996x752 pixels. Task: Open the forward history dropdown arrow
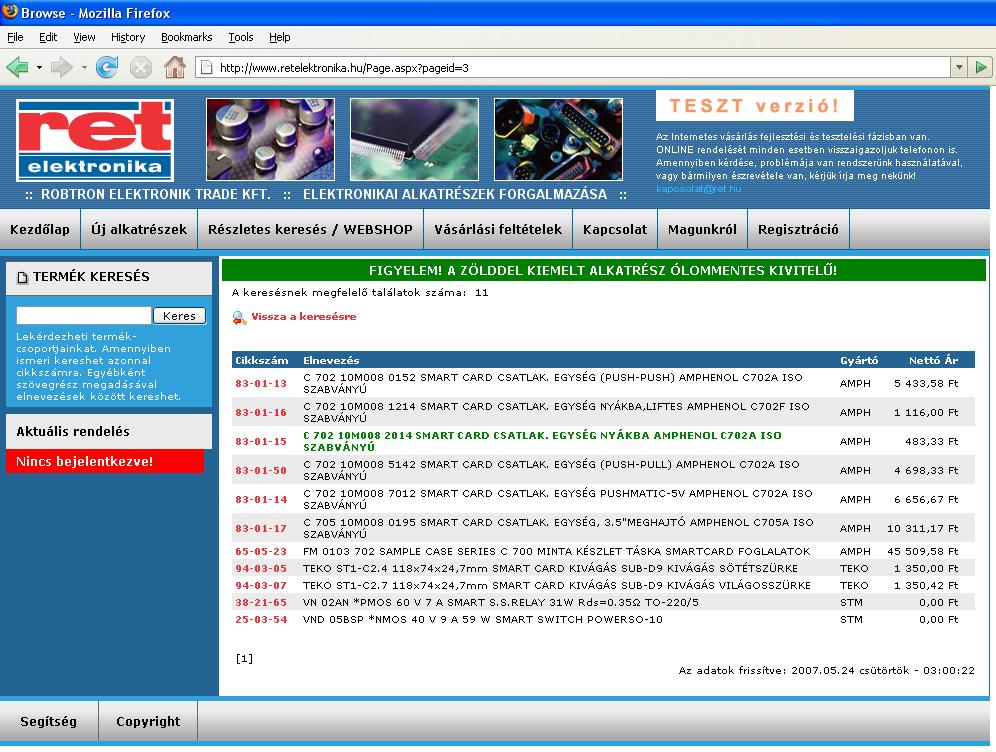84,67
